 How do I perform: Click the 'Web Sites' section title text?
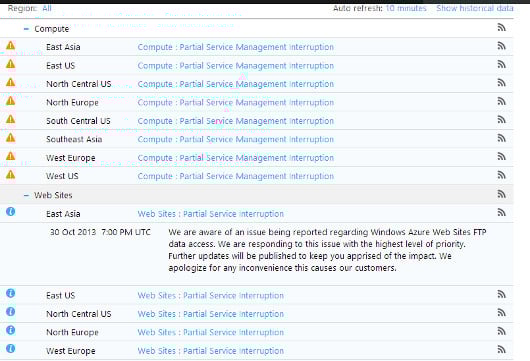tap(53, 195)
